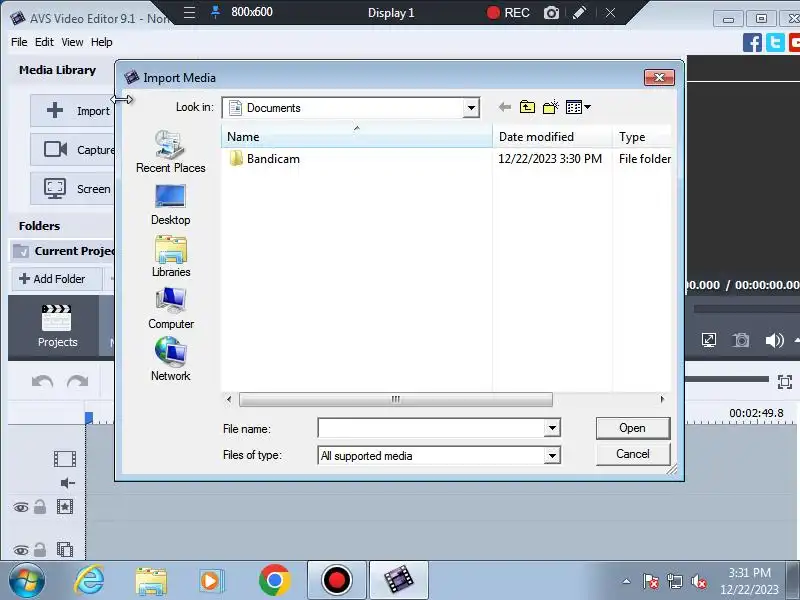Click the scroll left arrow in file list

(229, 399)
